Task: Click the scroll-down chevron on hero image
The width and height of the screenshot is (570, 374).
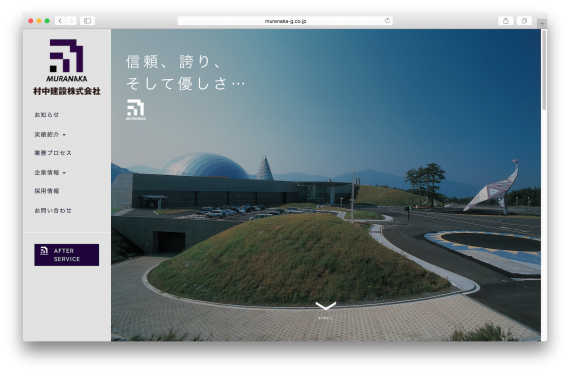Action: (x=325, y=306)
